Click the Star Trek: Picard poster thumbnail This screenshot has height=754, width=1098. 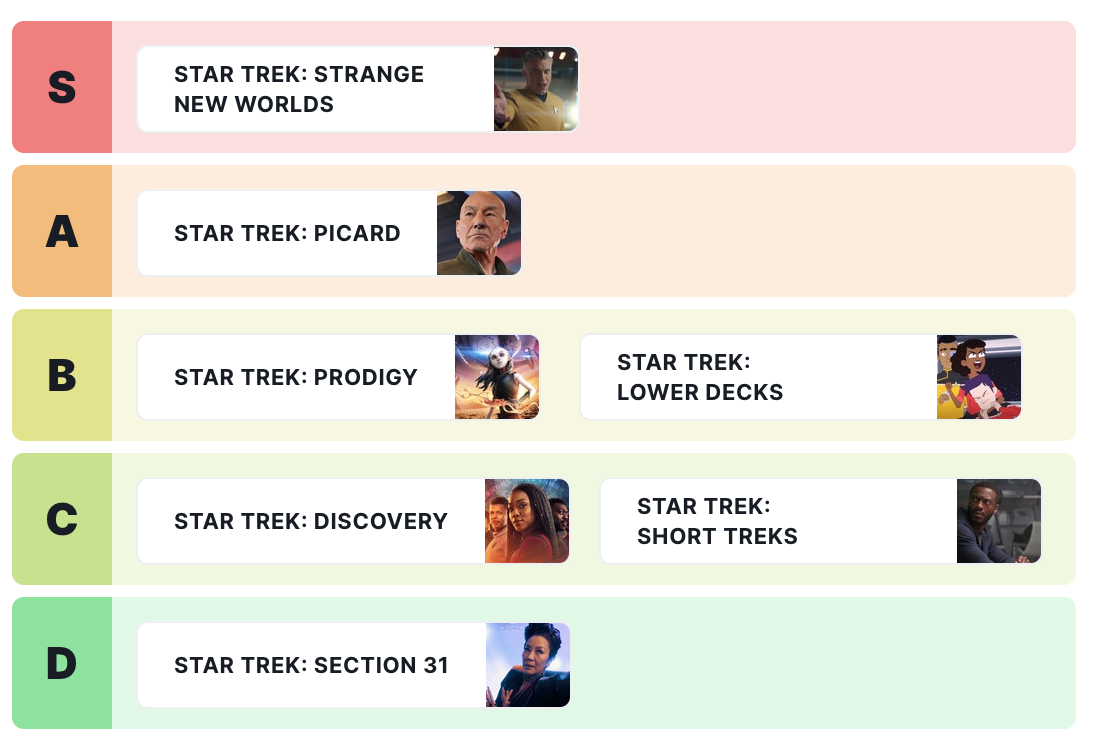point(479,233)
